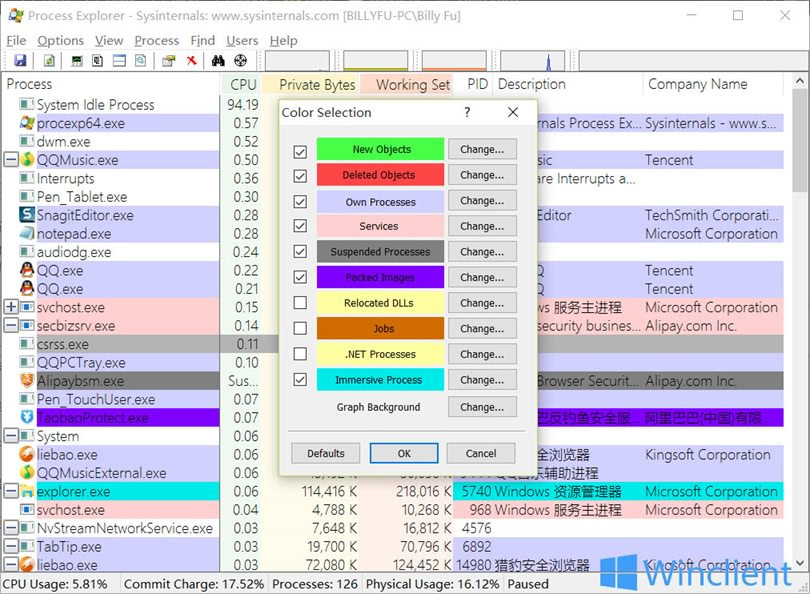Click the green New Objects color swatch
The width and height of the screenshot is (810, 594).
(x=380, y=149)
